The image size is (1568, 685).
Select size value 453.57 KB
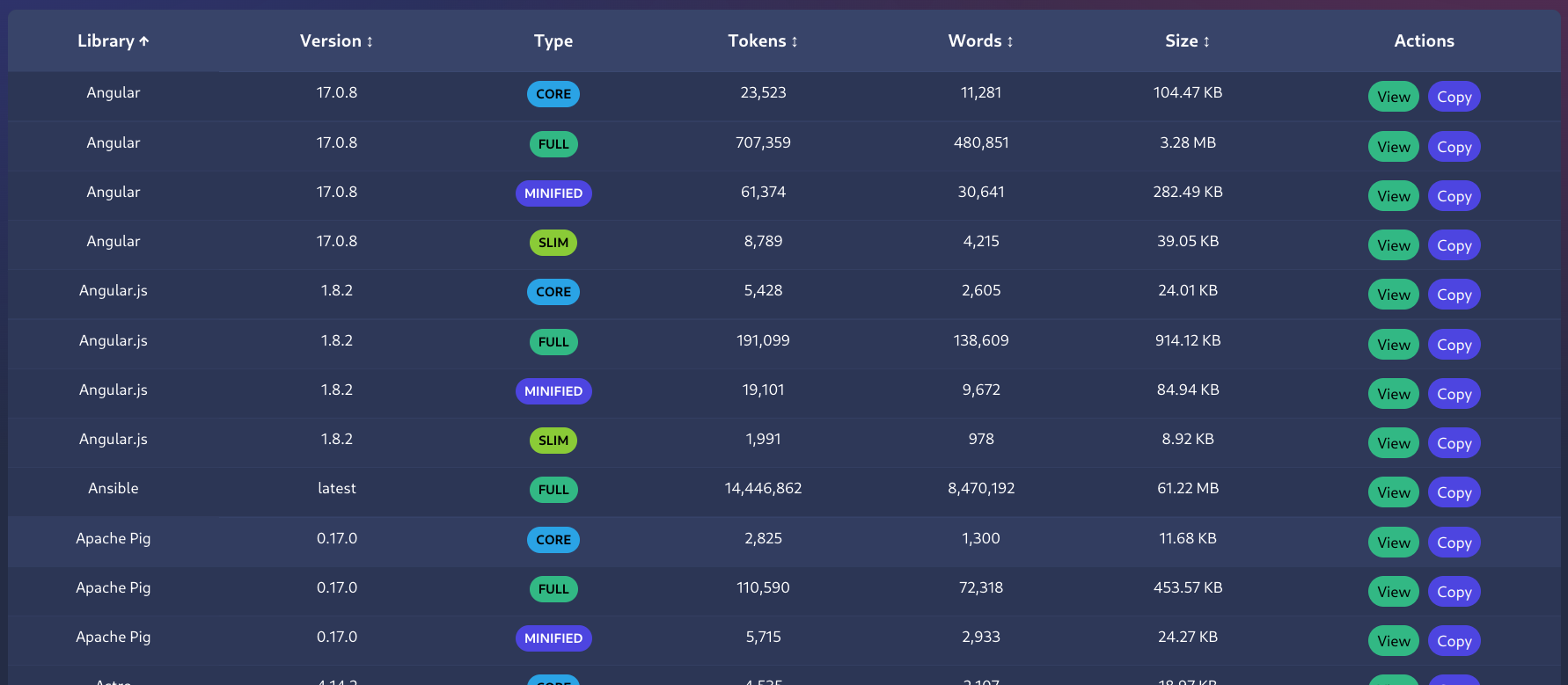click(1188, 587)
